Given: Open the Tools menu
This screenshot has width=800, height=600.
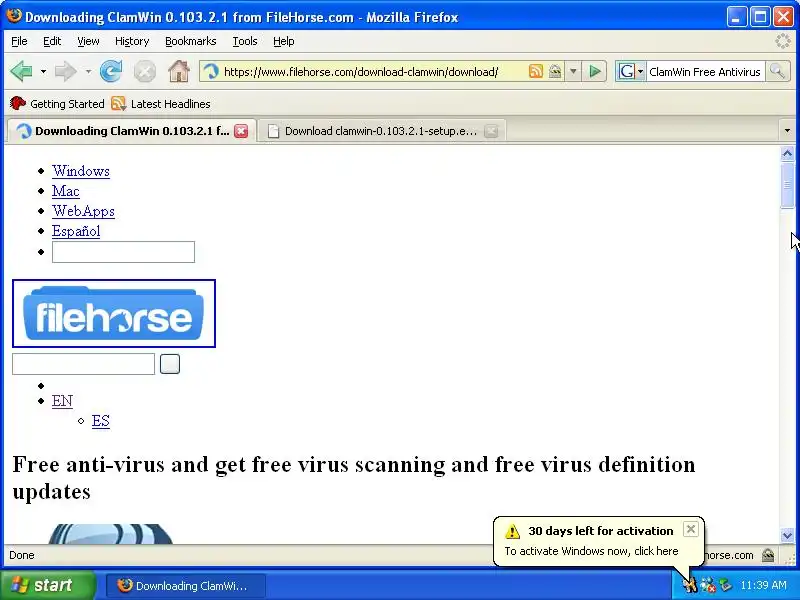Looking at the screenshot, I should click(245, 41).
